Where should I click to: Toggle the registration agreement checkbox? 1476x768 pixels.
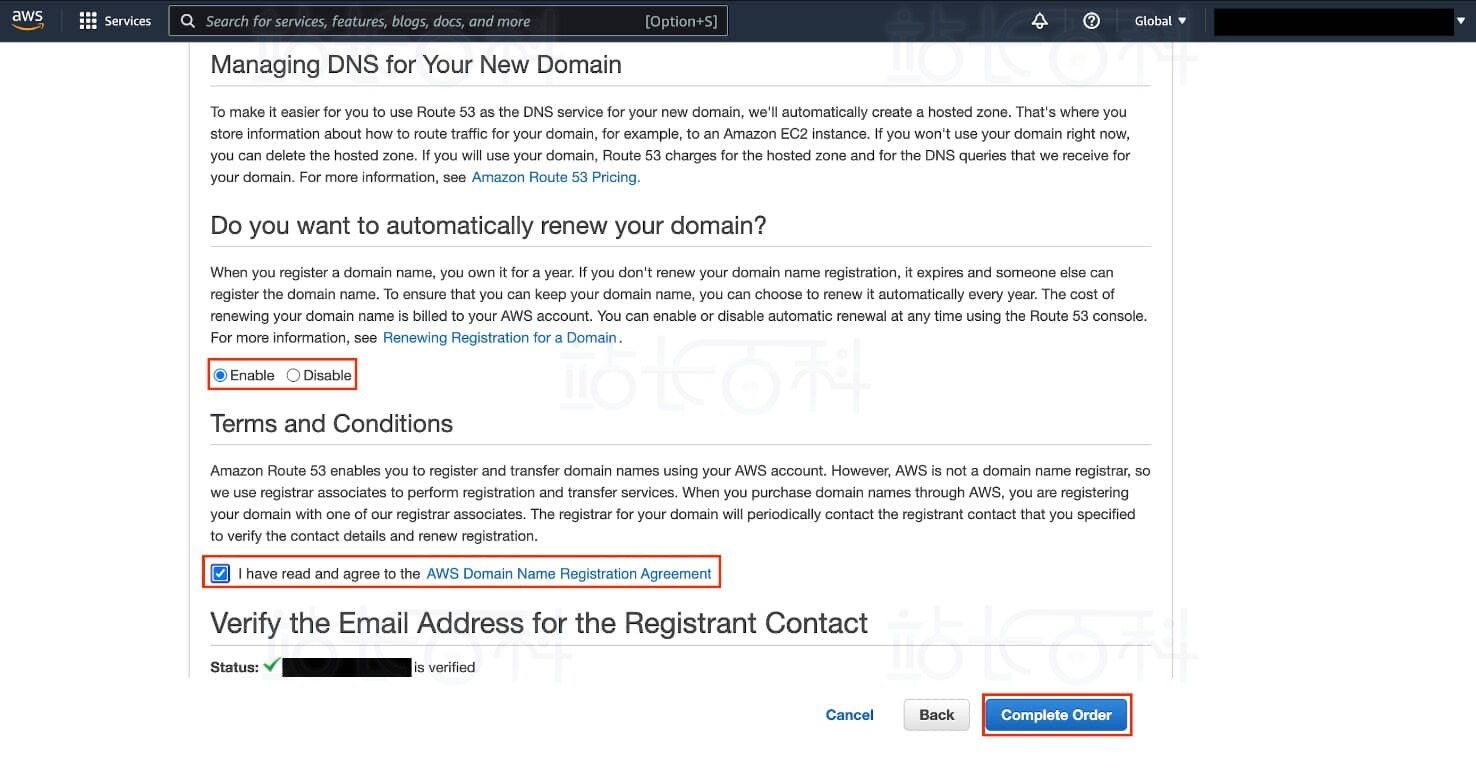[221, 574]
